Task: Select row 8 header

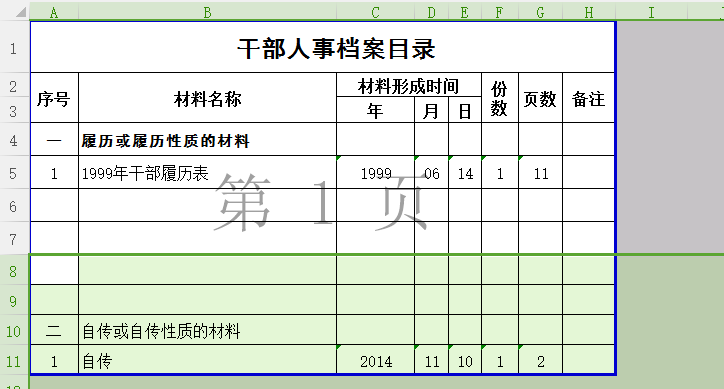Action: [x=14, y=271]
